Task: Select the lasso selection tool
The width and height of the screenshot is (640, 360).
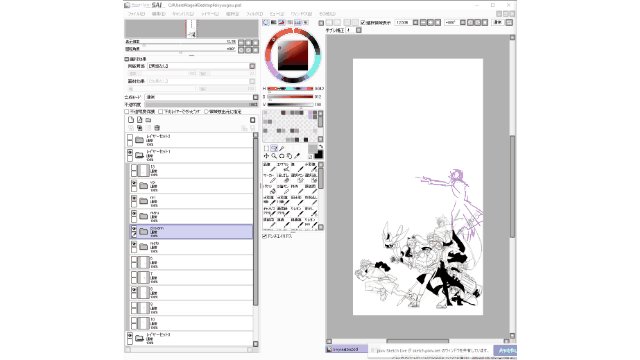Action: pos(274,149)
